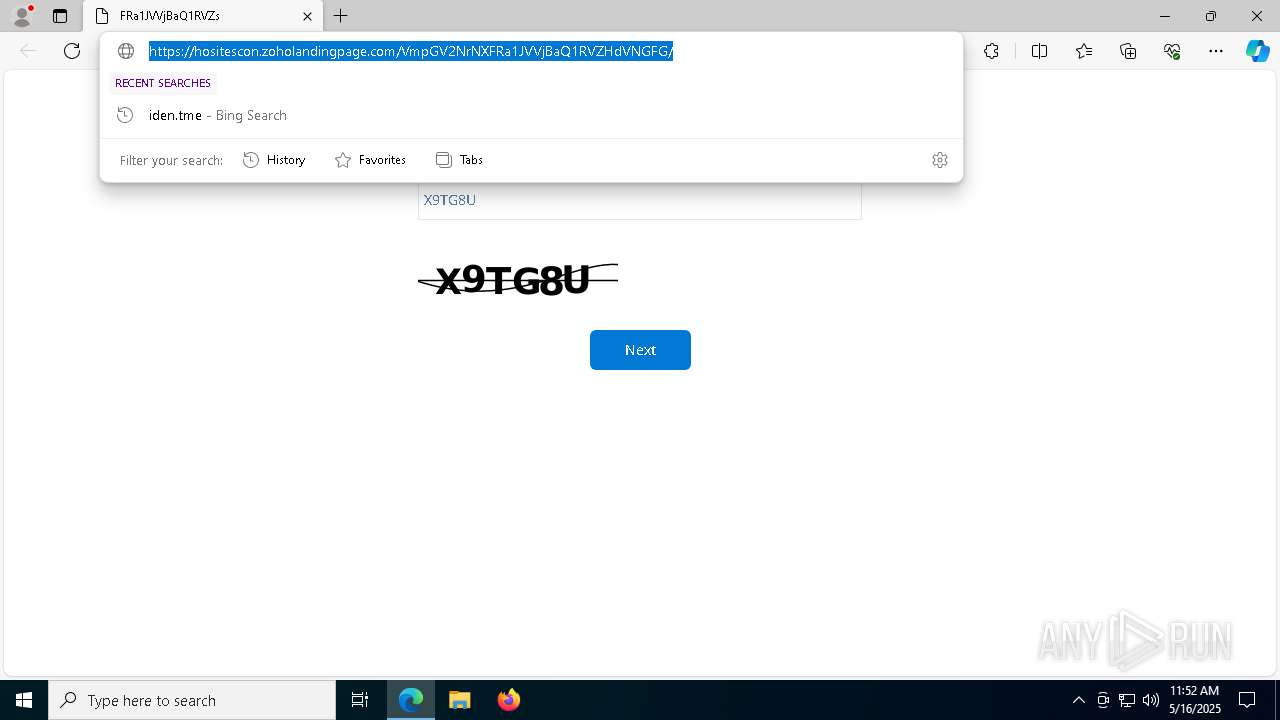Click the captcha input field with X9TG8U
The height and width of the screenshot is (720, 1280).
click(x=639, y=200)
